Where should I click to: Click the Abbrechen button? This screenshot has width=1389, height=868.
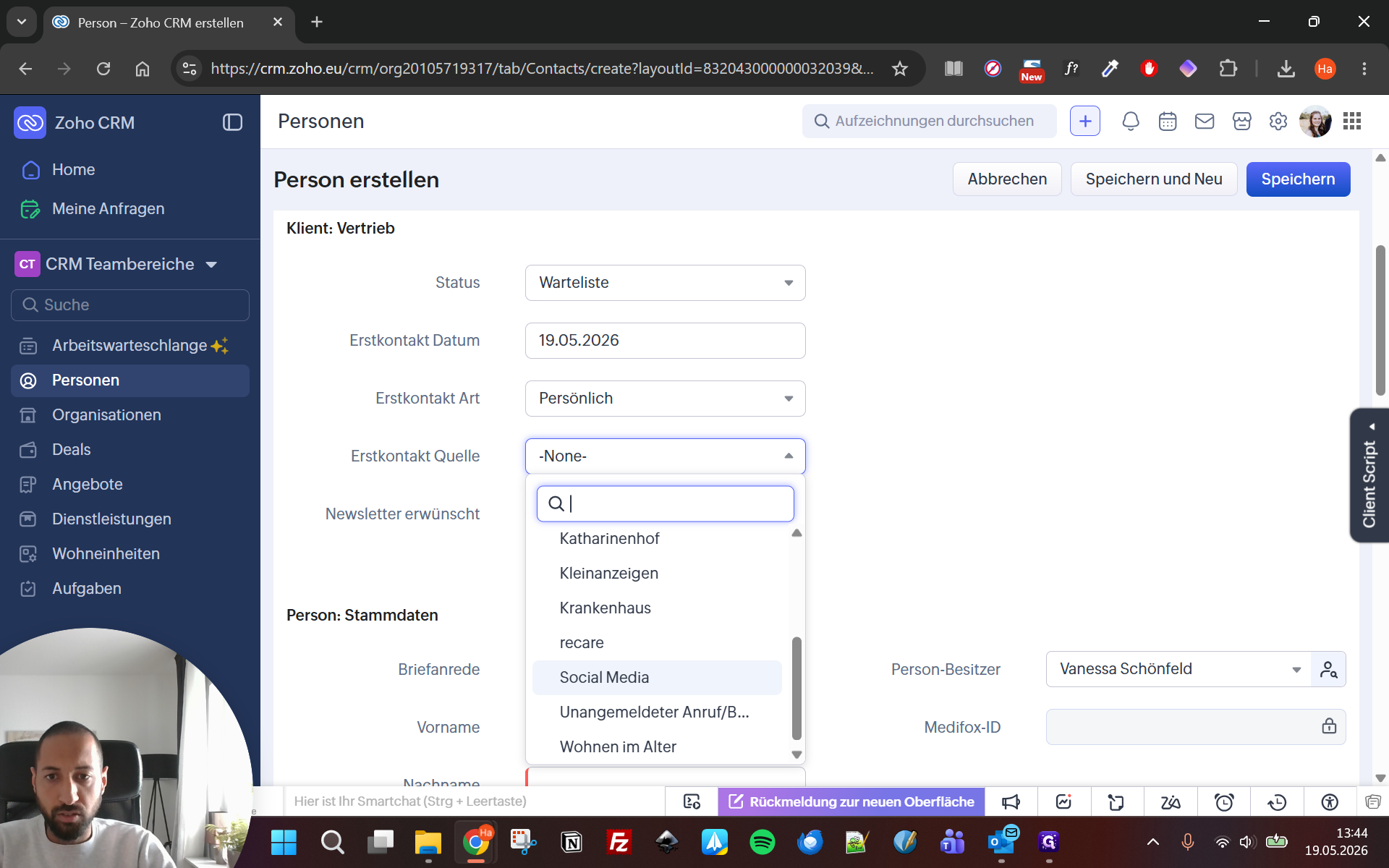coord(1007,179)
